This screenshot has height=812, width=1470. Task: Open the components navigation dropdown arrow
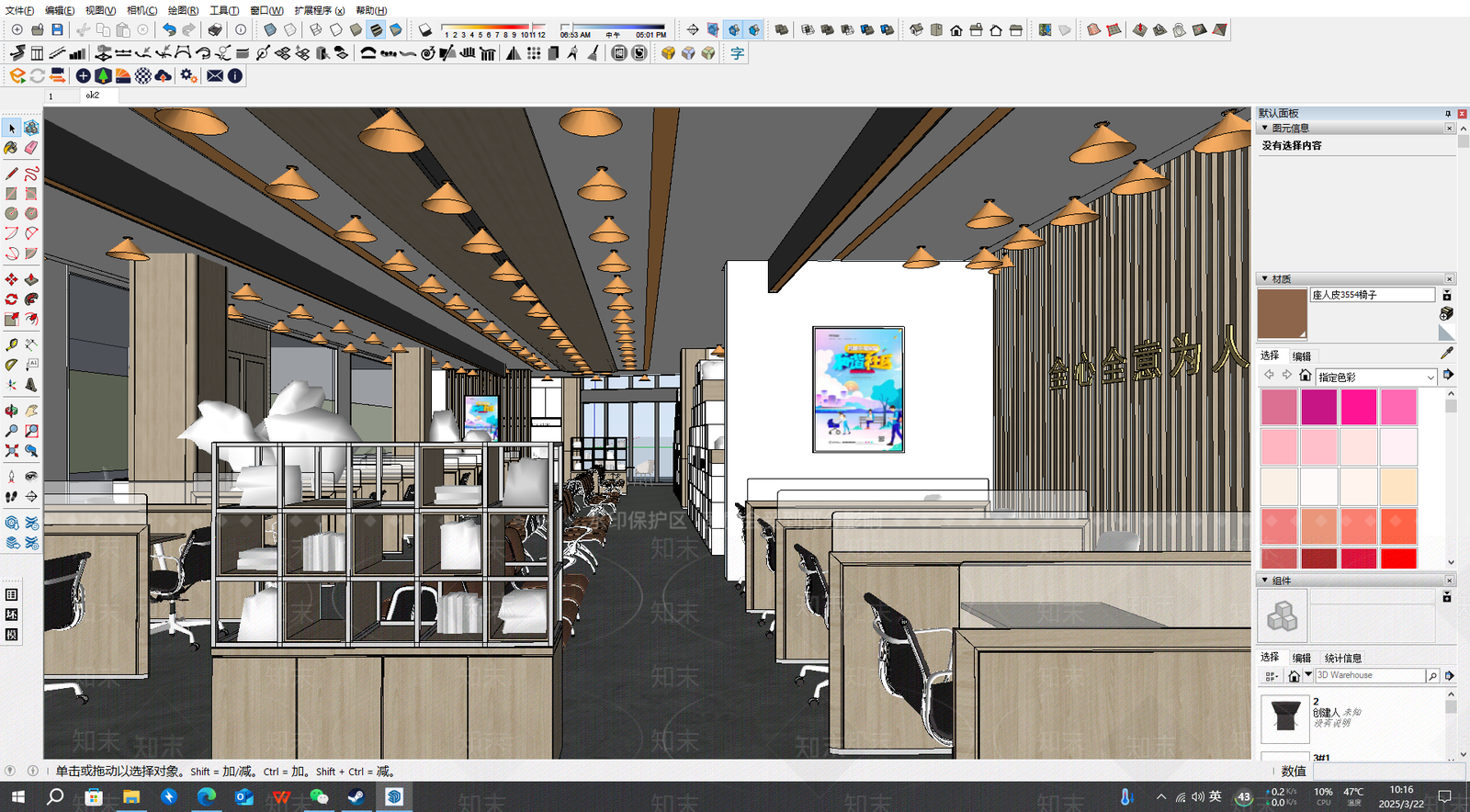coord(1308,675)
